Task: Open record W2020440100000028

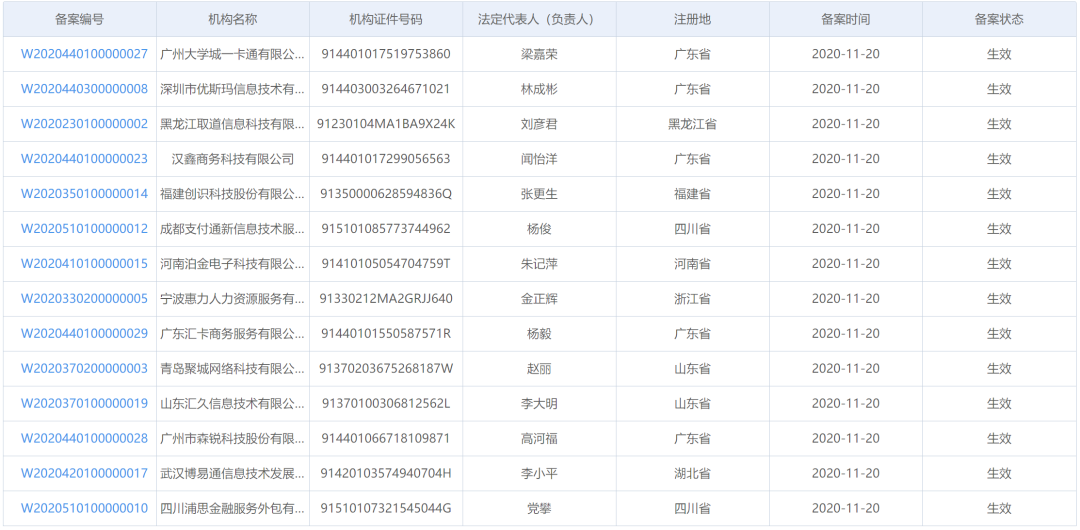Action: (x=84, y=438)
